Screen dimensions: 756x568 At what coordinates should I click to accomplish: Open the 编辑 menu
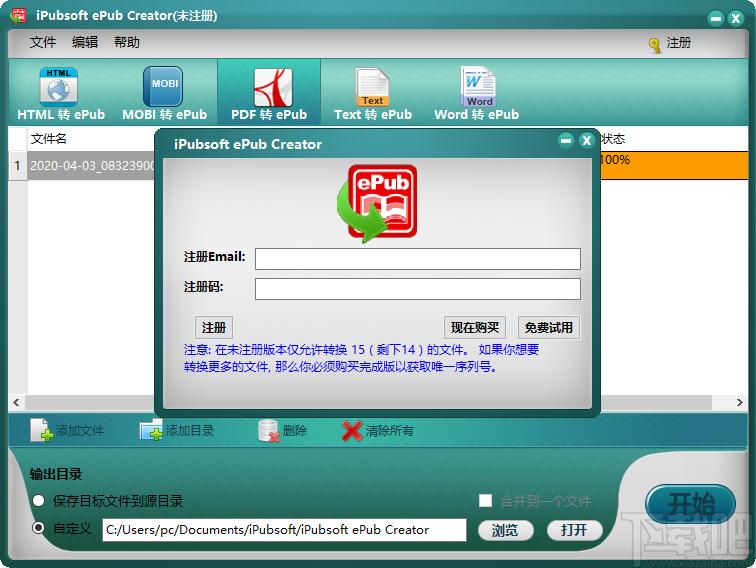[85, 42]
